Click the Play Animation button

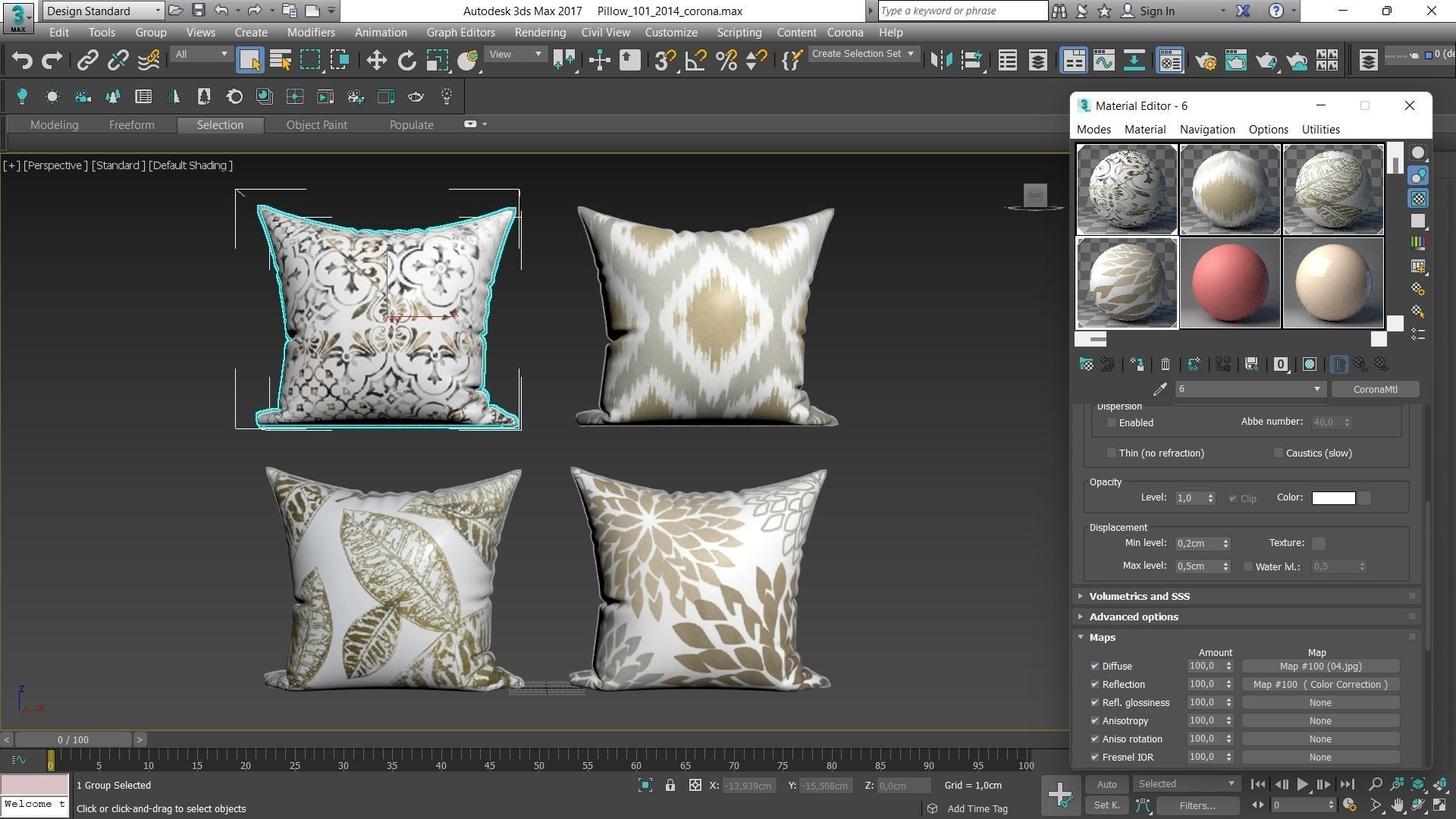pos(1302,785)
